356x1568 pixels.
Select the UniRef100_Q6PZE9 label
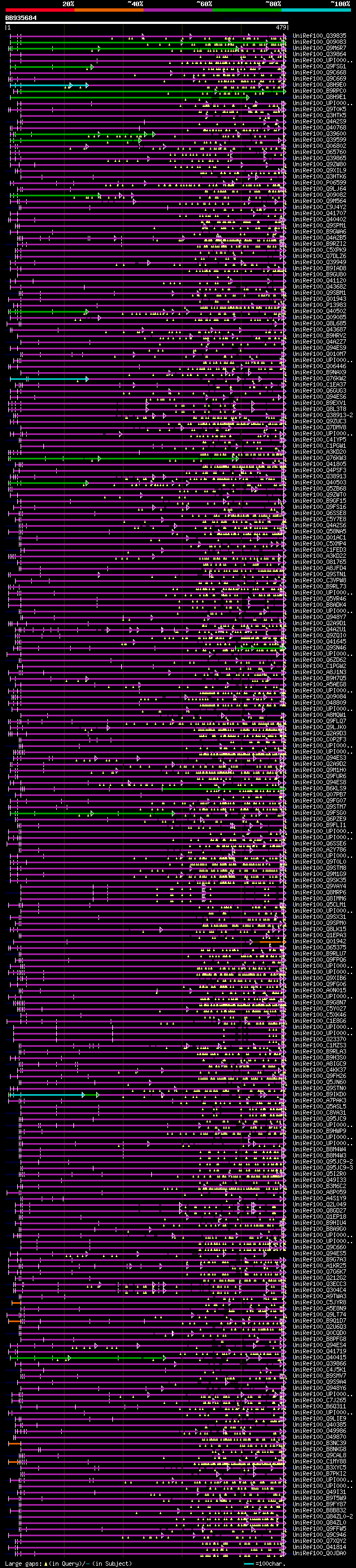click(x=319, y=819)
